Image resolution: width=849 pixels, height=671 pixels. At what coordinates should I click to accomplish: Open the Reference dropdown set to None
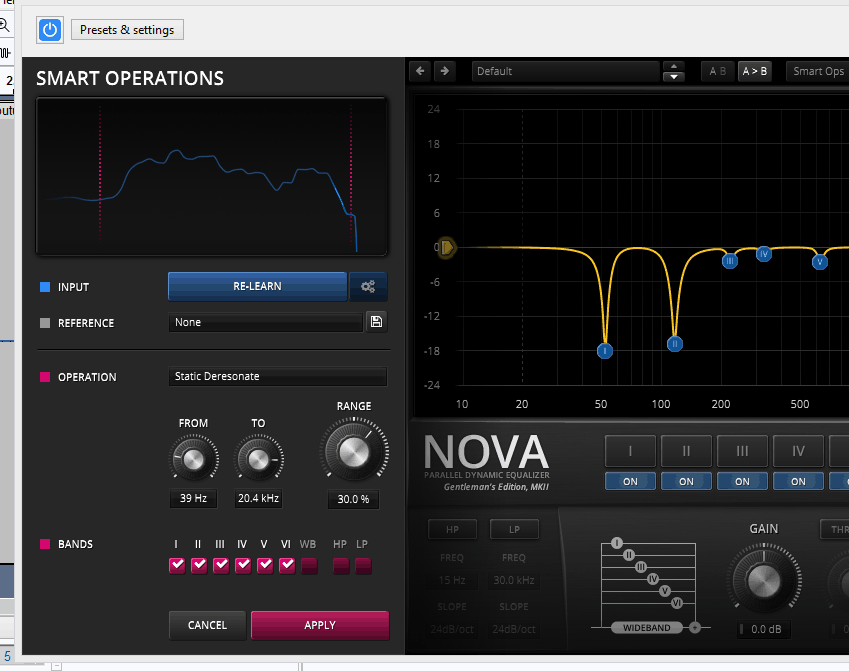tap(266, 322)
